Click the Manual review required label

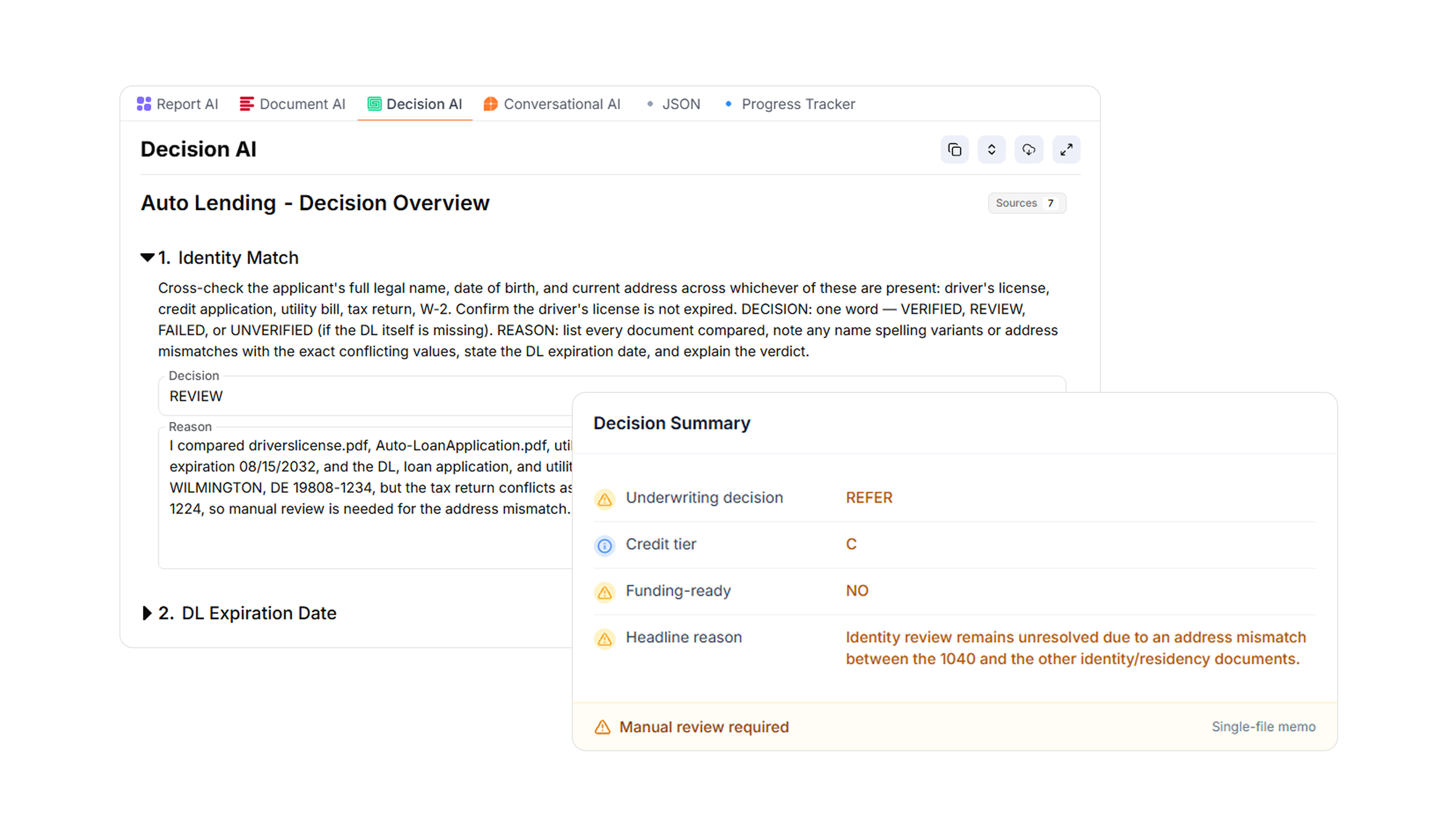704,727
